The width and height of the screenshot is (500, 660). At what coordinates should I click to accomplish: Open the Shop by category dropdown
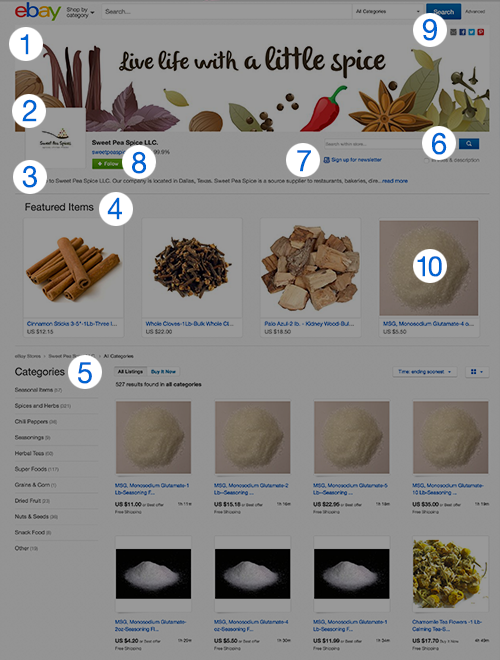[x=80, y=12]
